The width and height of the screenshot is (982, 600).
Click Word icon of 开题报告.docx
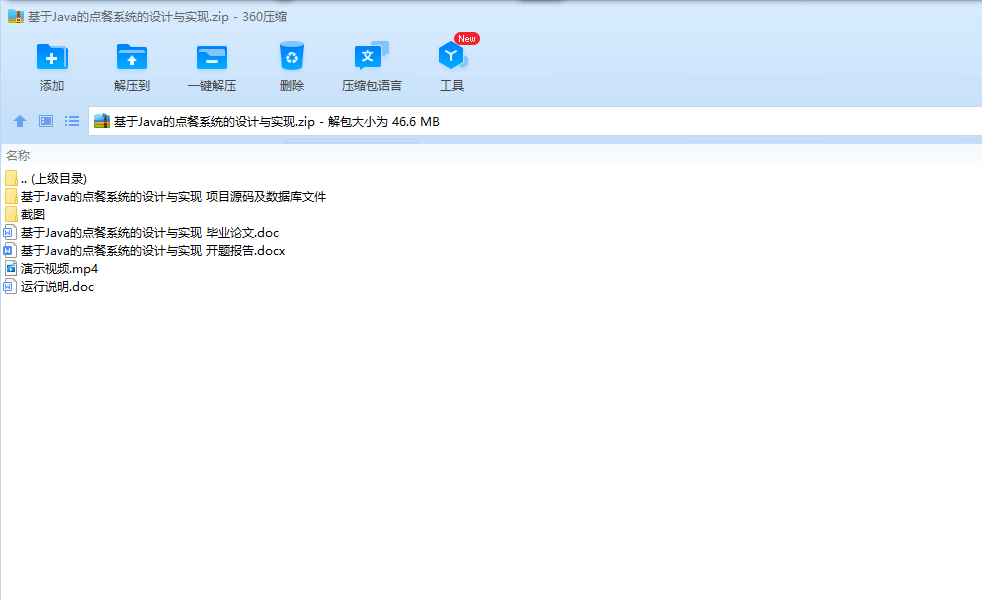click(9, 251)
